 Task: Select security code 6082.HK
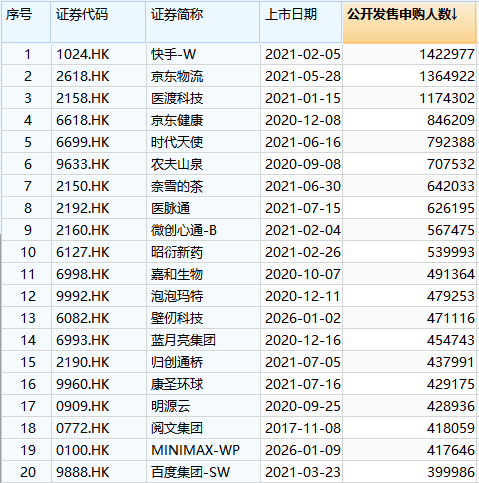pyautogui.click(x=99, y=318)
